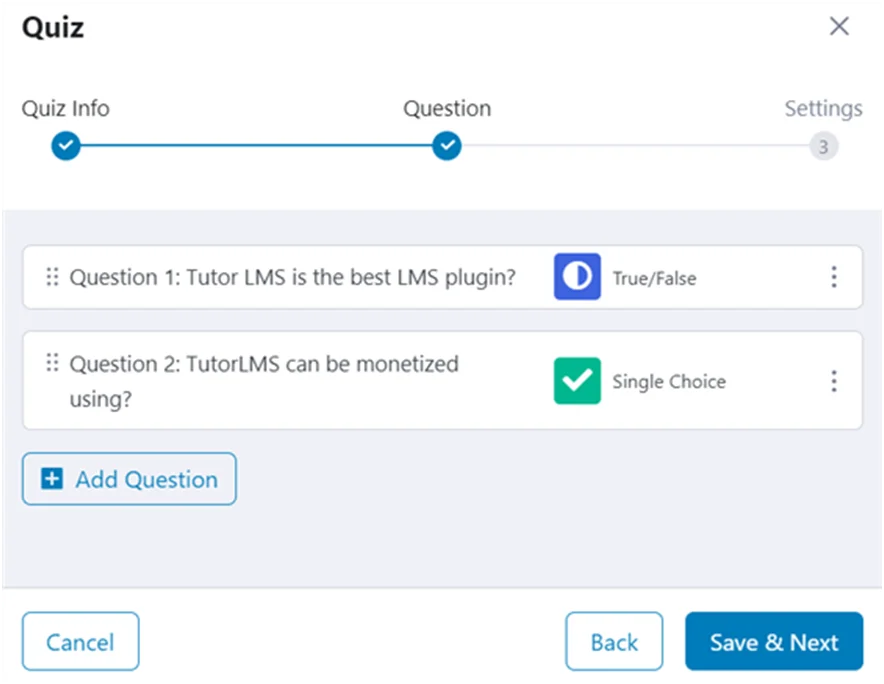This screenshot has width=884, height=684.
Task: Close the Quiz modal with the X icon
Action: click(x=839, y=26)
